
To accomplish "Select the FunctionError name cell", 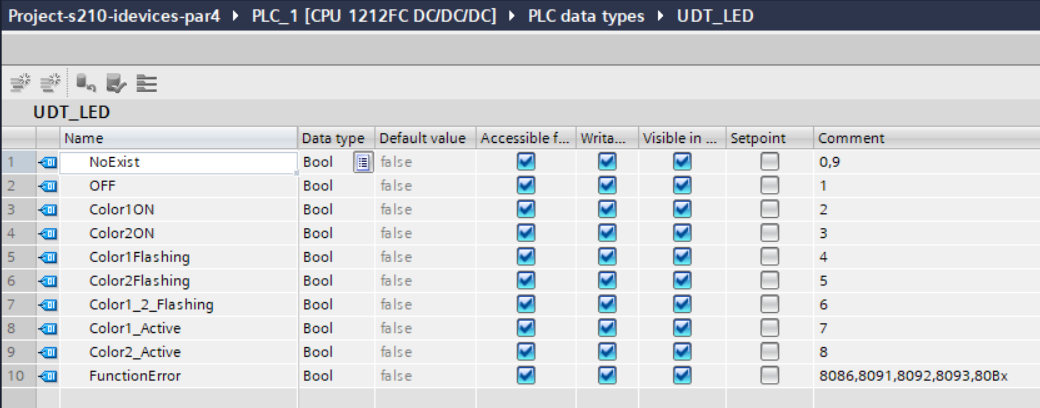I will [x=178, y=376].
